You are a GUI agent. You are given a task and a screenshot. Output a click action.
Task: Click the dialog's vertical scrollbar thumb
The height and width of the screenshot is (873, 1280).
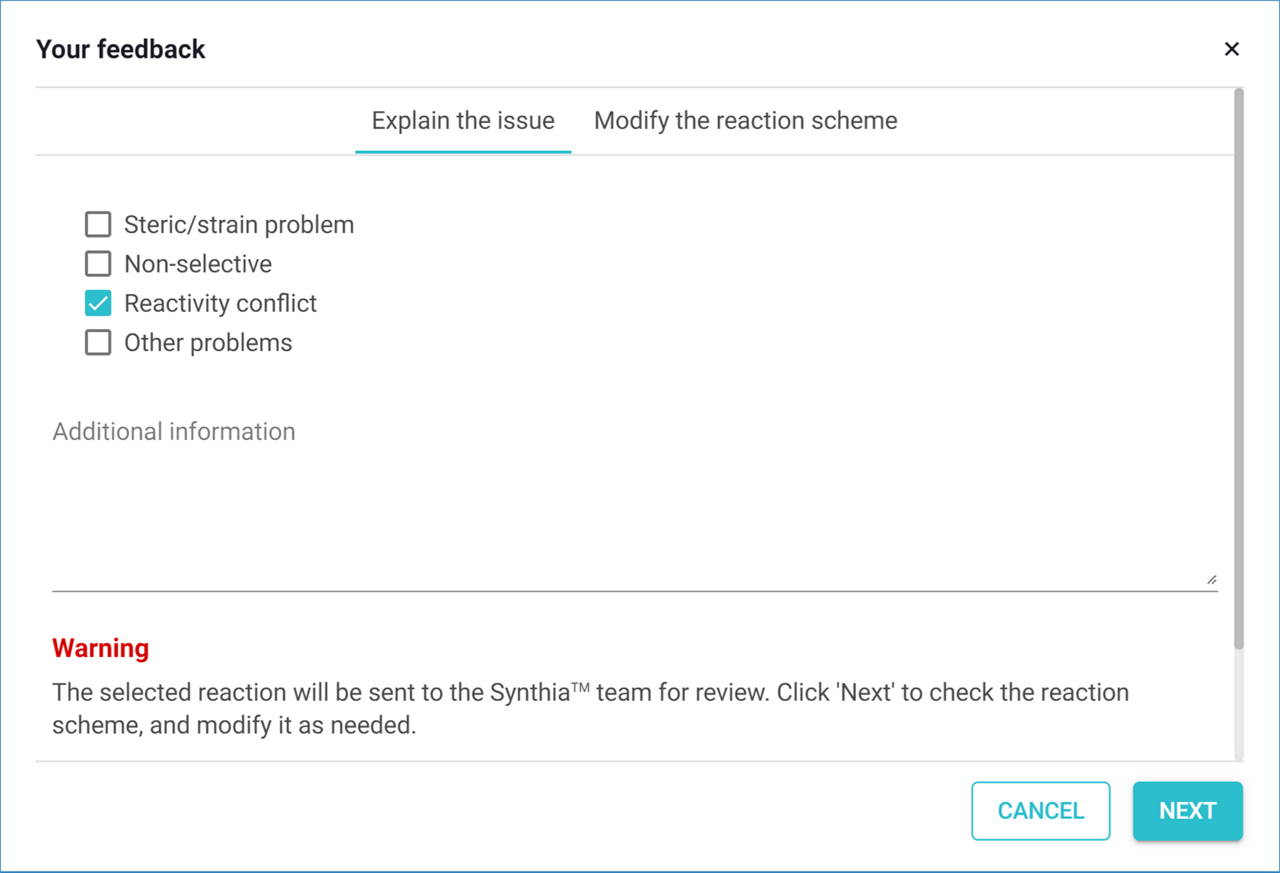pos(1239,370)
